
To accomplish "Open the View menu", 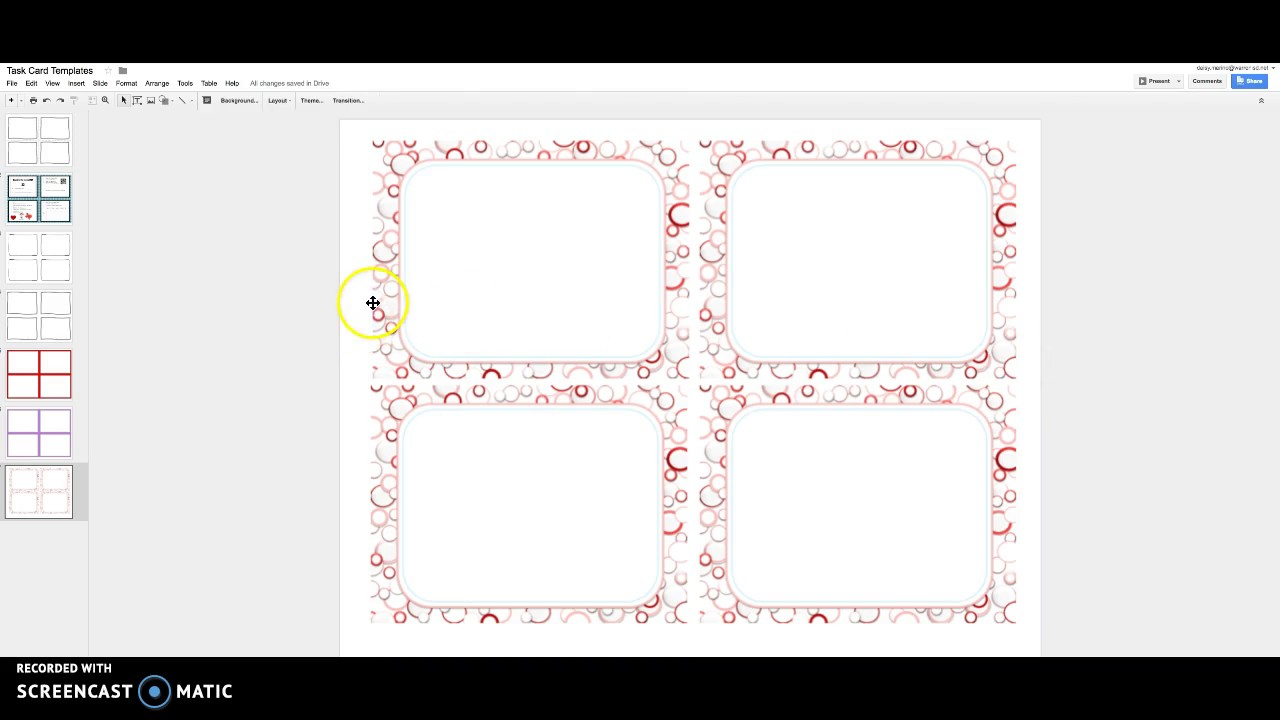I will pyautogui.click(x=52, y=83).
